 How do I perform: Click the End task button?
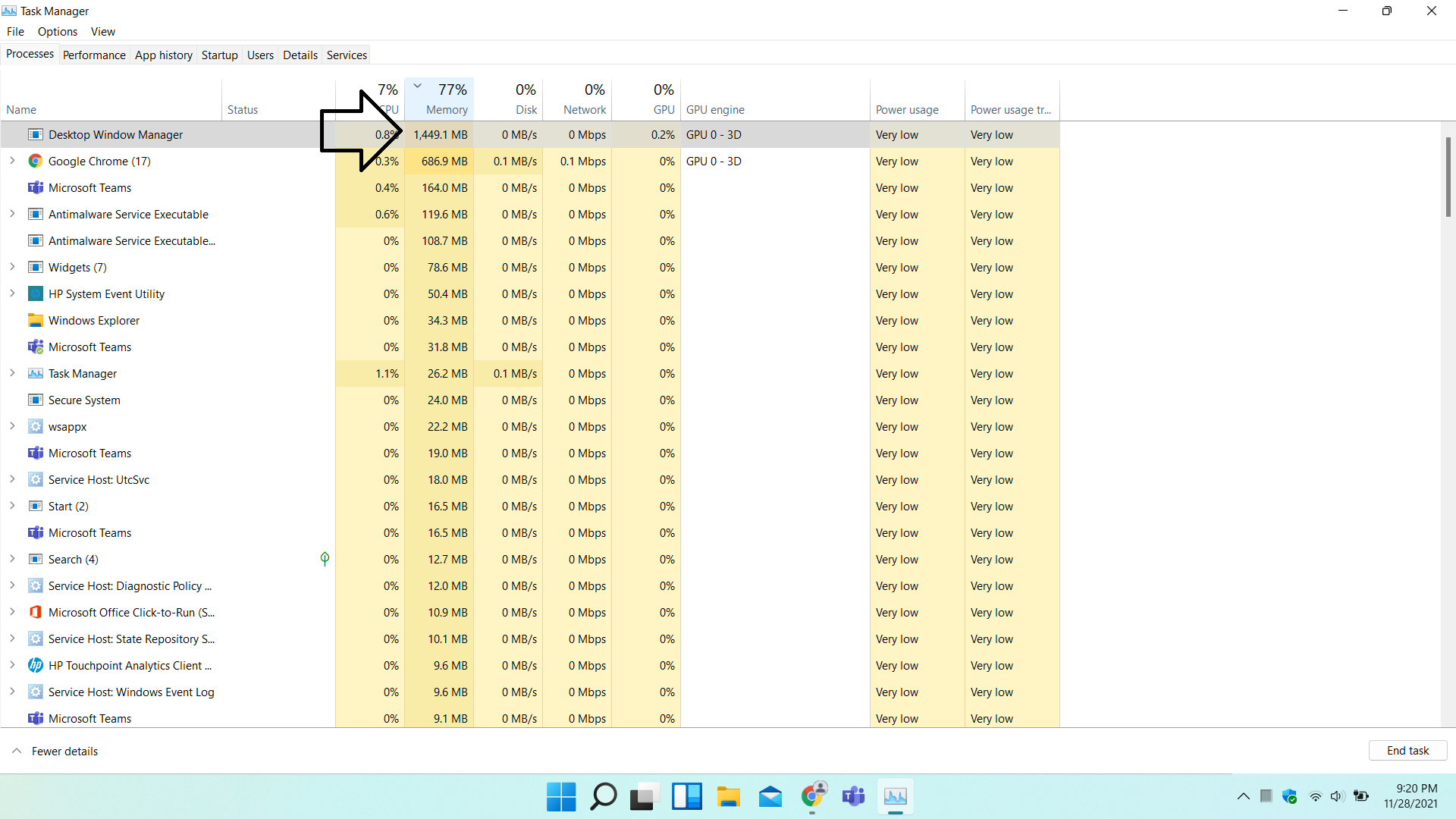[x=1407, y=750]
